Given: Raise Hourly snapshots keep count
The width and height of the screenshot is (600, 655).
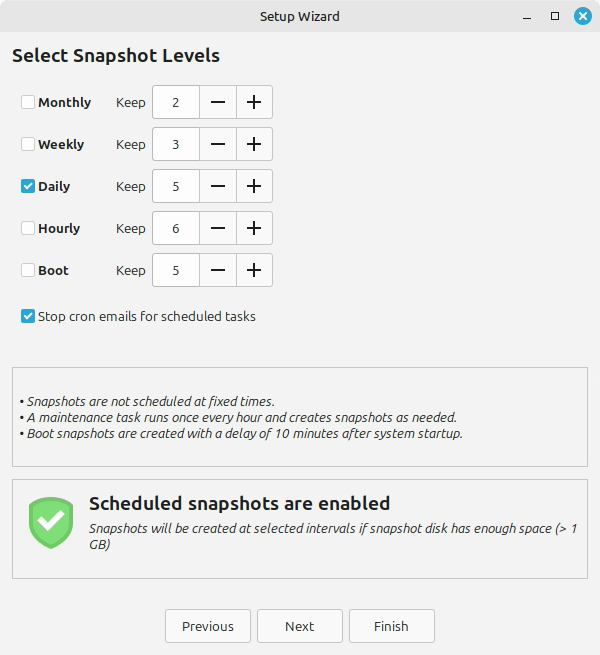Looking at the screenshot, I should click(254, 228).
